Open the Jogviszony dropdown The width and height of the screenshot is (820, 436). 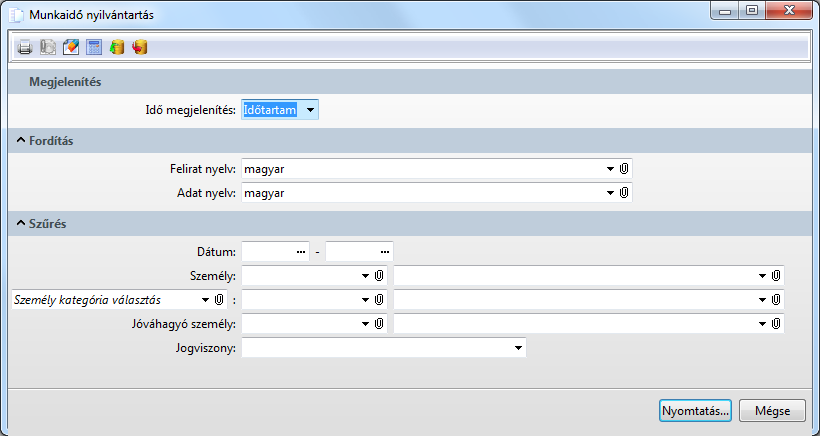[518, 348]
